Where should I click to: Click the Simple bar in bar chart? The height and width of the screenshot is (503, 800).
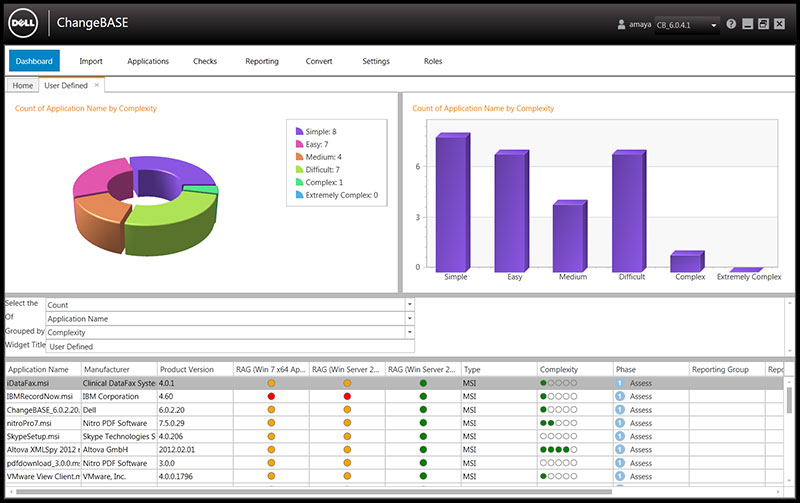pos(453,203)
